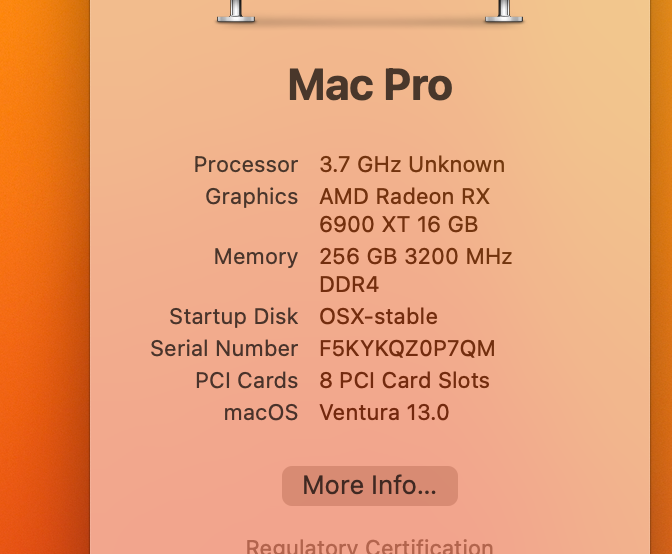
Task: Select the 256 GB 3200 MHz memory value
Action: (x=415, y=257)
